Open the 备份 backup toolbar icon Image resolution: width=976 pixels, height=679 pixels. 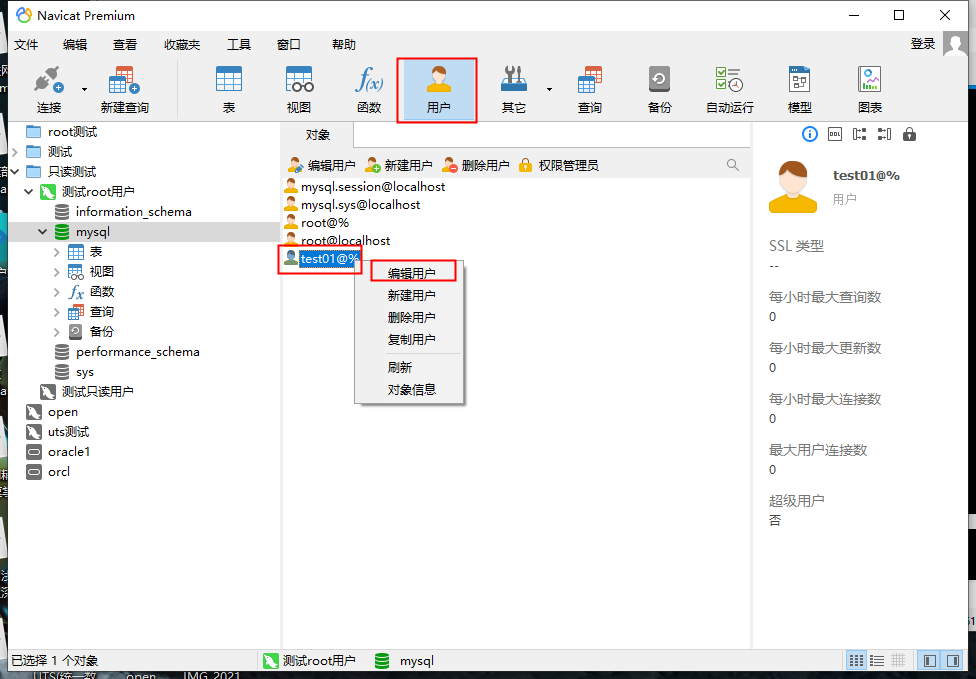(x=659, y=90)
